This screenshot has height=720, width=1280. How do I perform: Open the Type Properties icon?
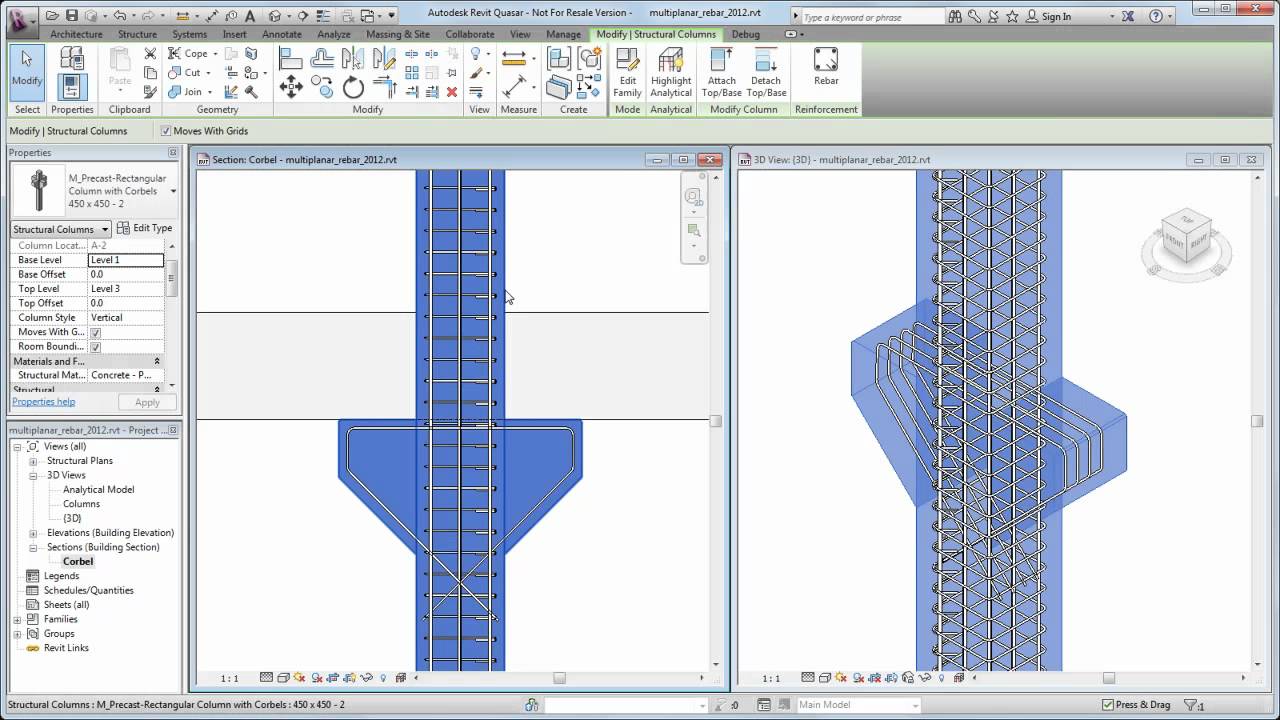tap(71, 60)
